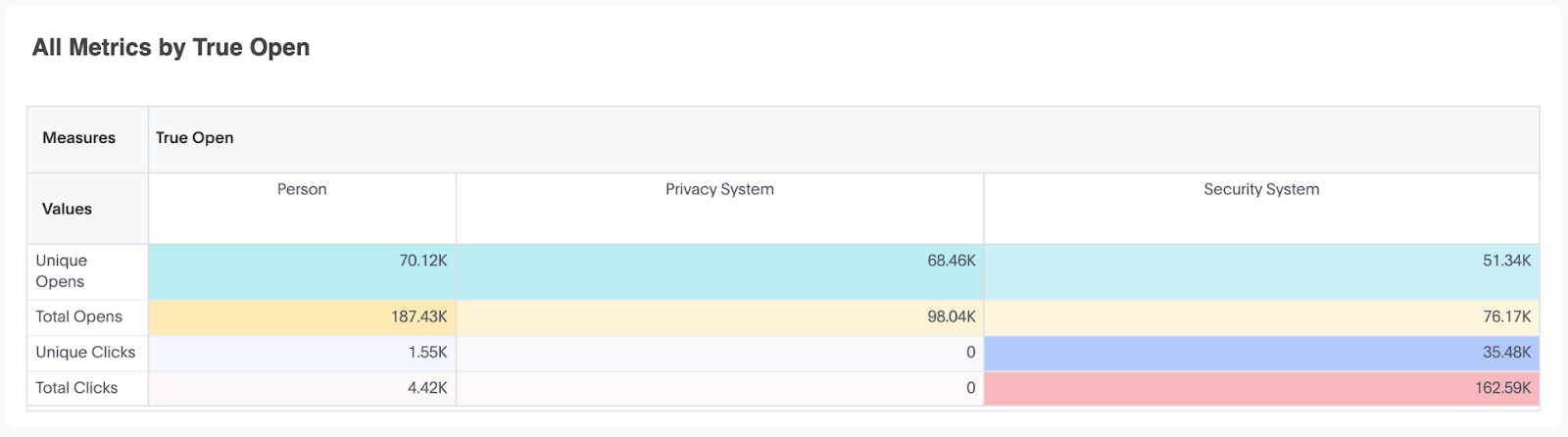Click the 51.34K Security System cell
Viewport: 1568px width, 437px height.
point(1261,271)
